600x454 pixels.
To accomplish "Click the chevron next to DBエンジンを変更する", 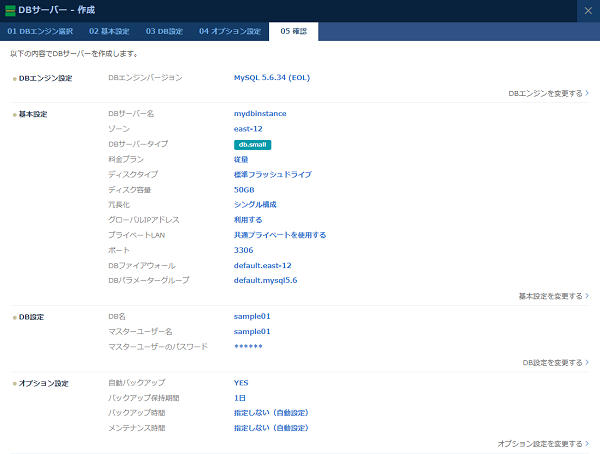I will point(587,93).
